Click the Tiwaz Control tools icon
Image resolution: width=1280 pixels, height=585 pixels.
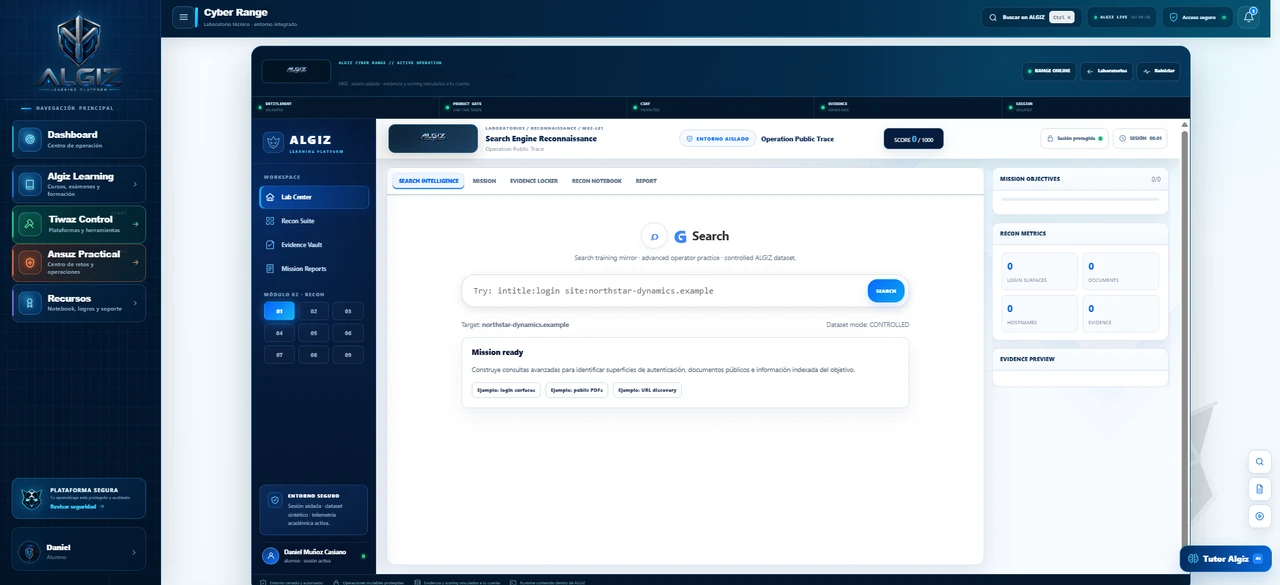(x=30, y=224)
